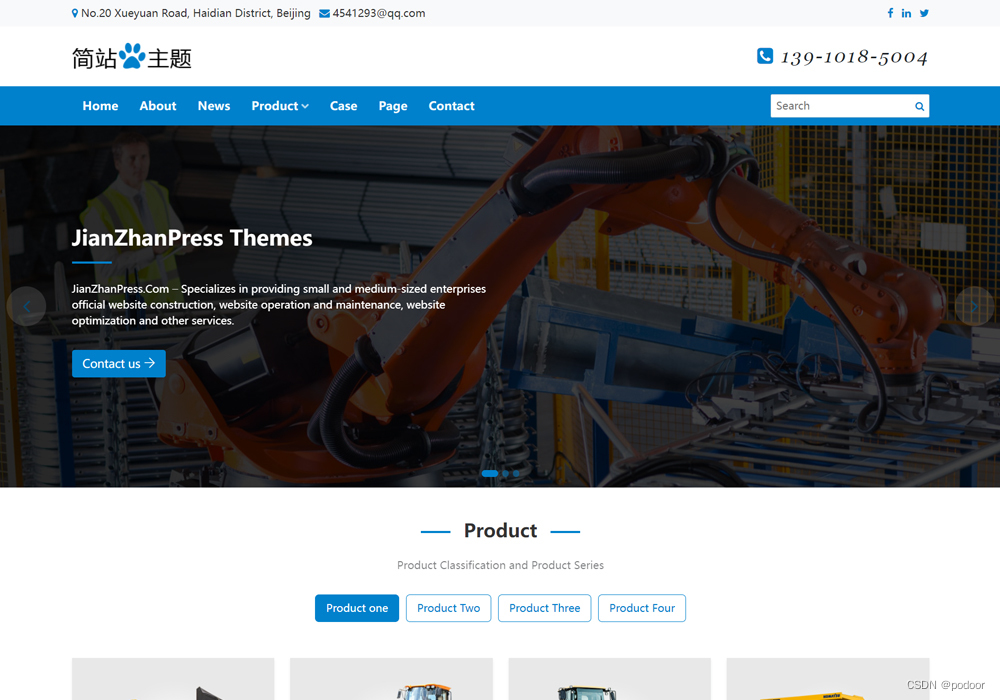1000x700 pixels.
Task: Open the Facebook social icon
Action: click(890, 13)
